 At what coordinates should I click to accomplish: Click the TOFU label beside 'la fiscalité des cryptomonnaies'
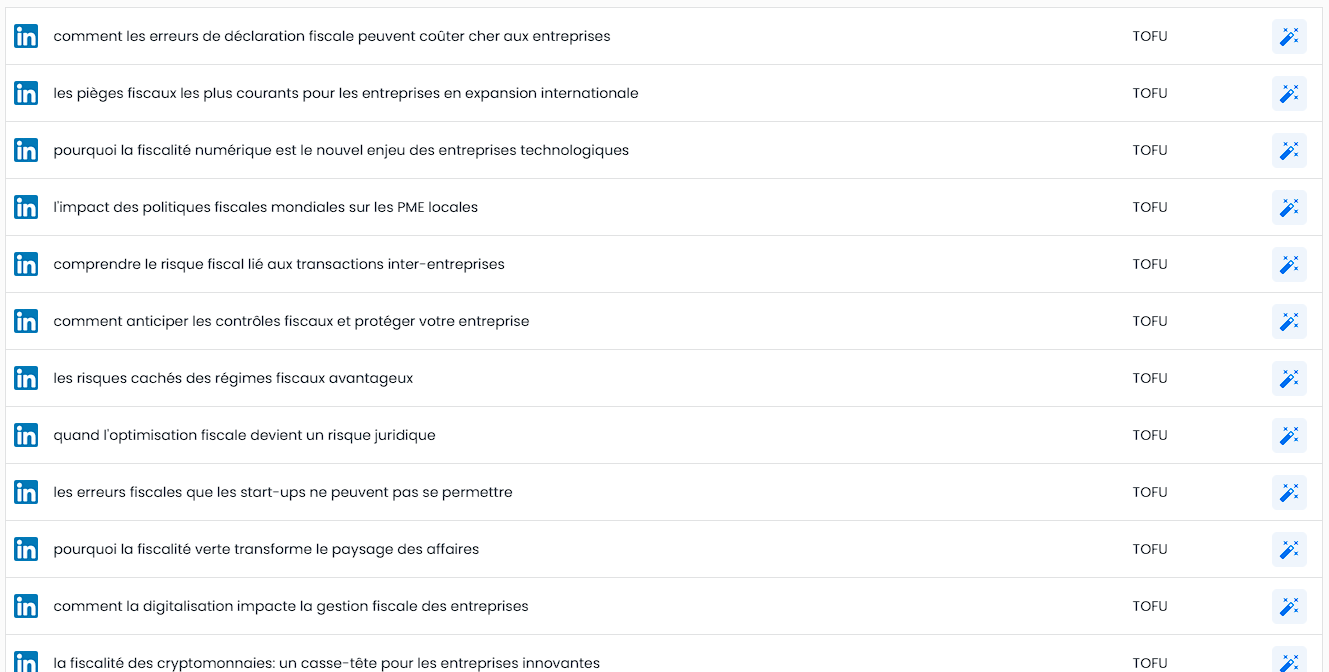pos(1149,662)
